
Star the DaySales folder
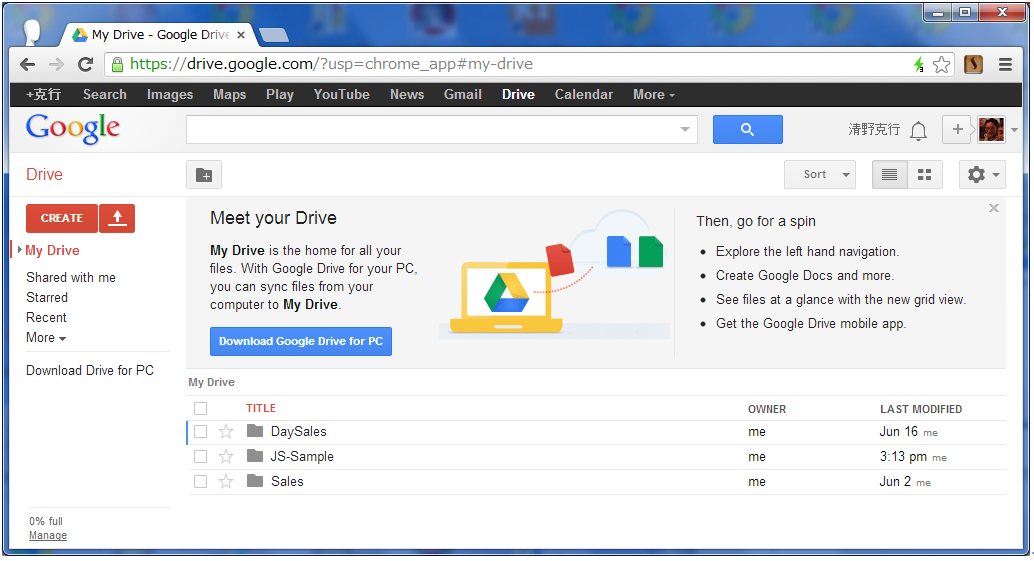tap(226, 432)
